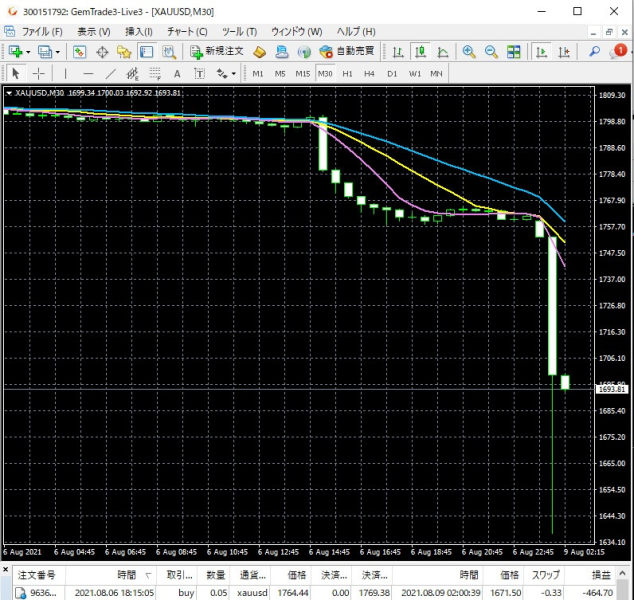Open the ヘルプ (H) menu
This screenshot has height=600, width=634.
click(356, 32)
